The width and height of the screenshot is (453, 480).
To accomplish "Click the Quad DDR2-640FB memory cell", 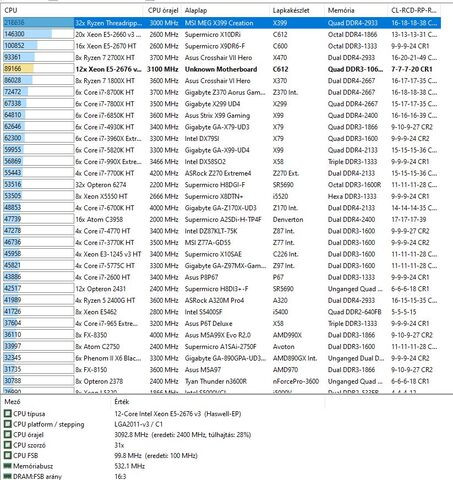I will (x=354, y=312).
